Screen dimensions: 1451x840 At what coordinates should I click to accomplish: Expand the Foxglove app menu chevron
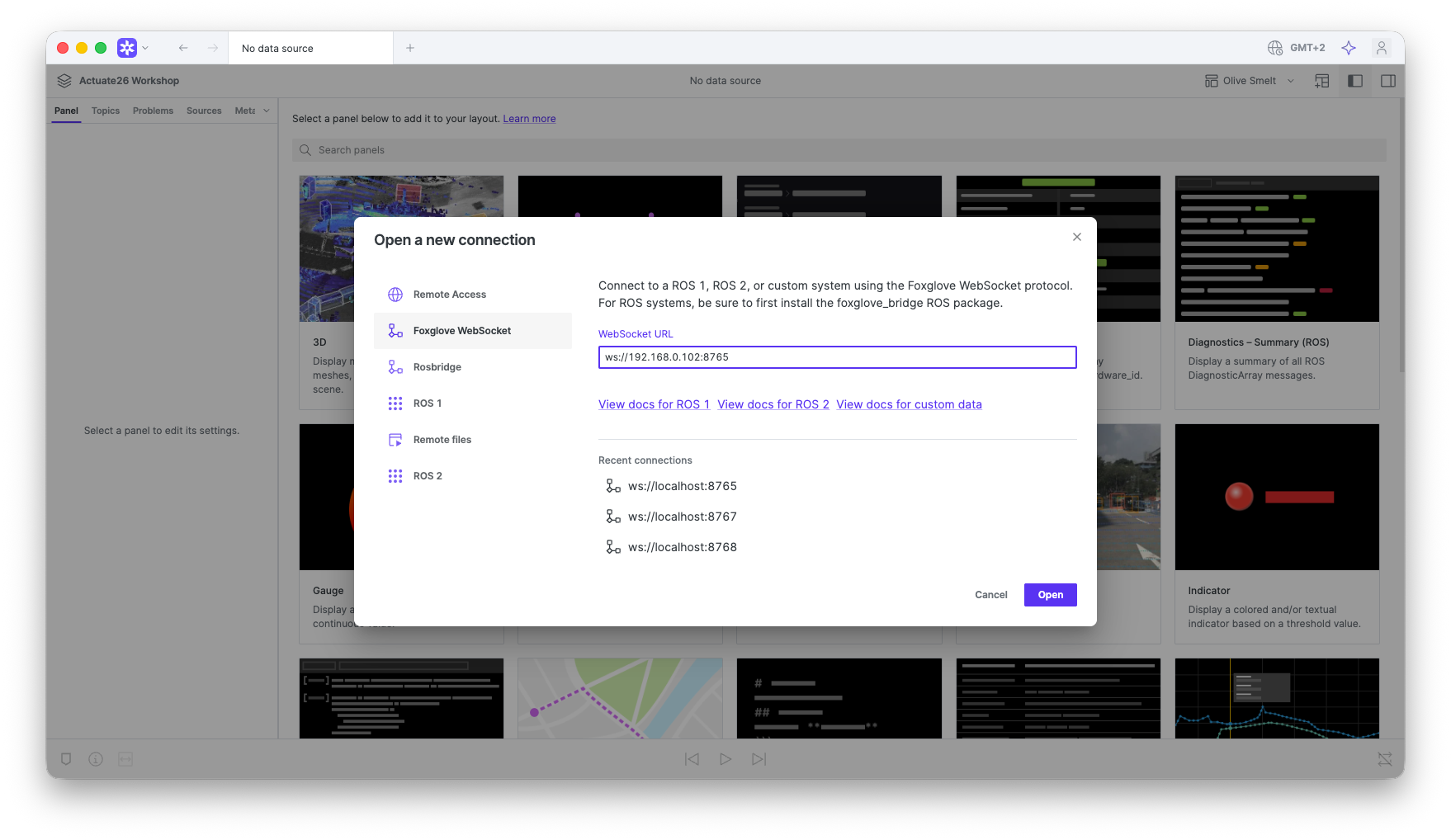146,48
